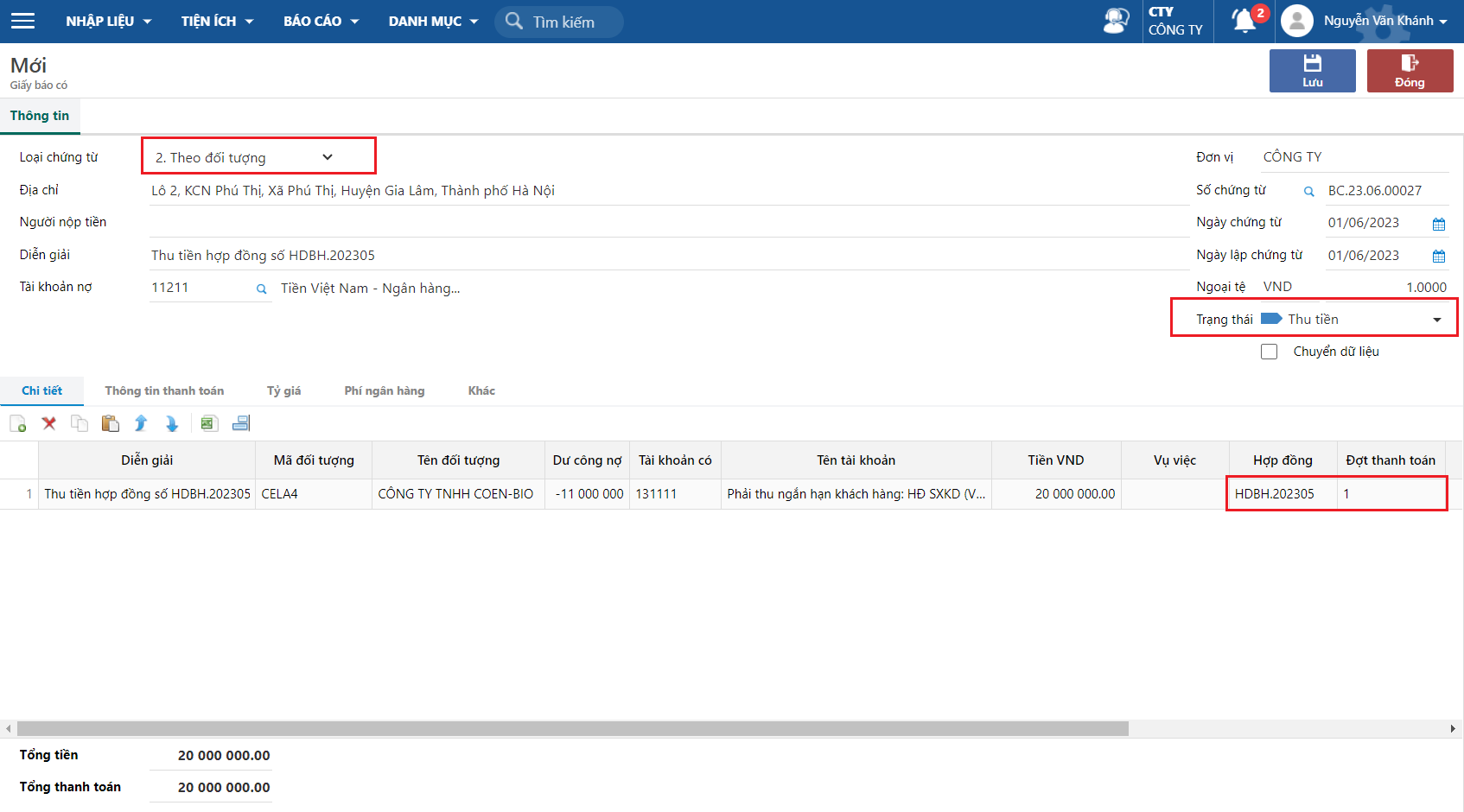Click the red Đóng close button
The width and height of the screenshot is (1464, 812).
(x=1409, y=71)
